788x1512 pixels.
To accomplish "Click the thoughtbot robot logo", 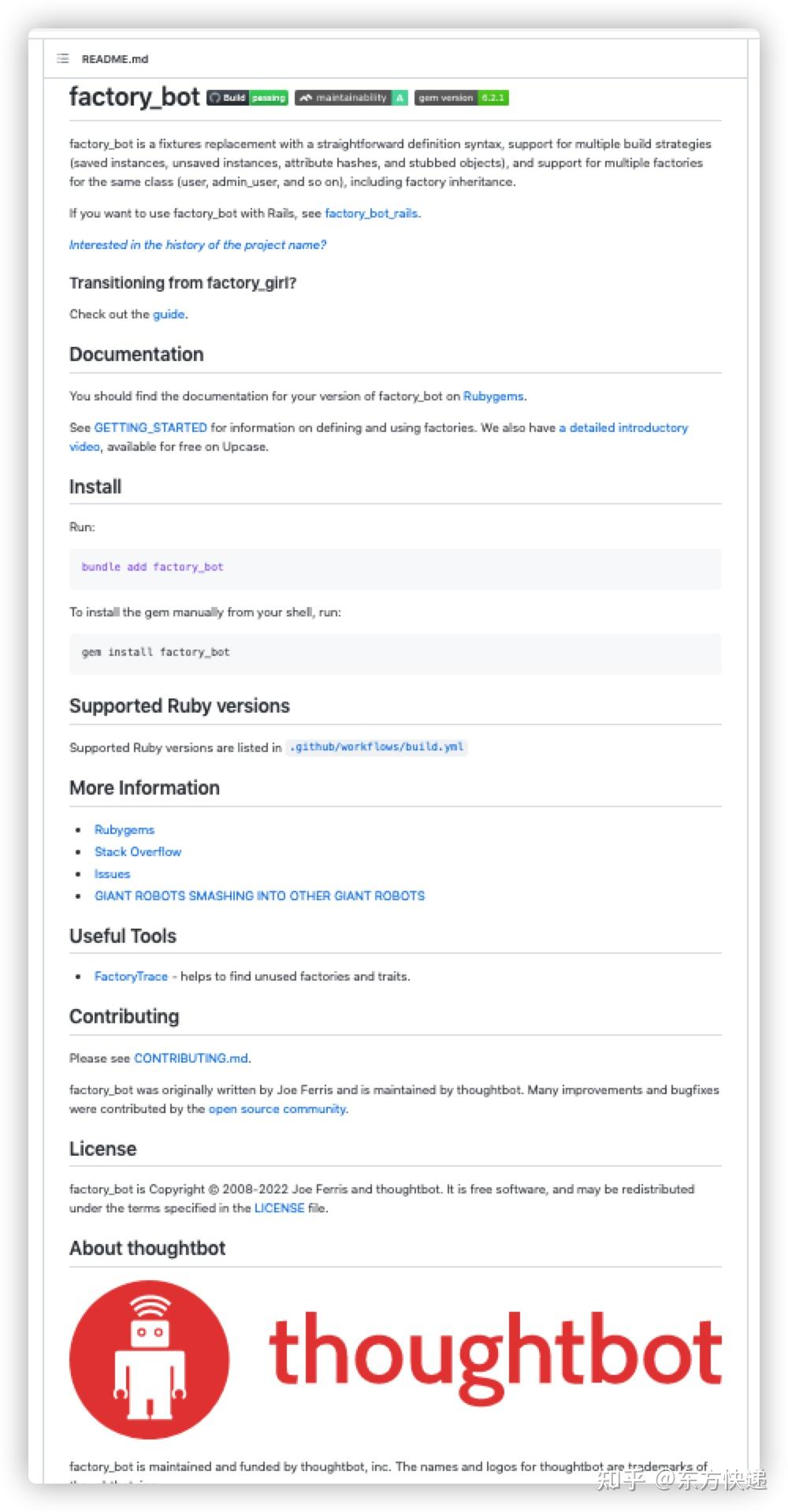I will (150, 1359).
